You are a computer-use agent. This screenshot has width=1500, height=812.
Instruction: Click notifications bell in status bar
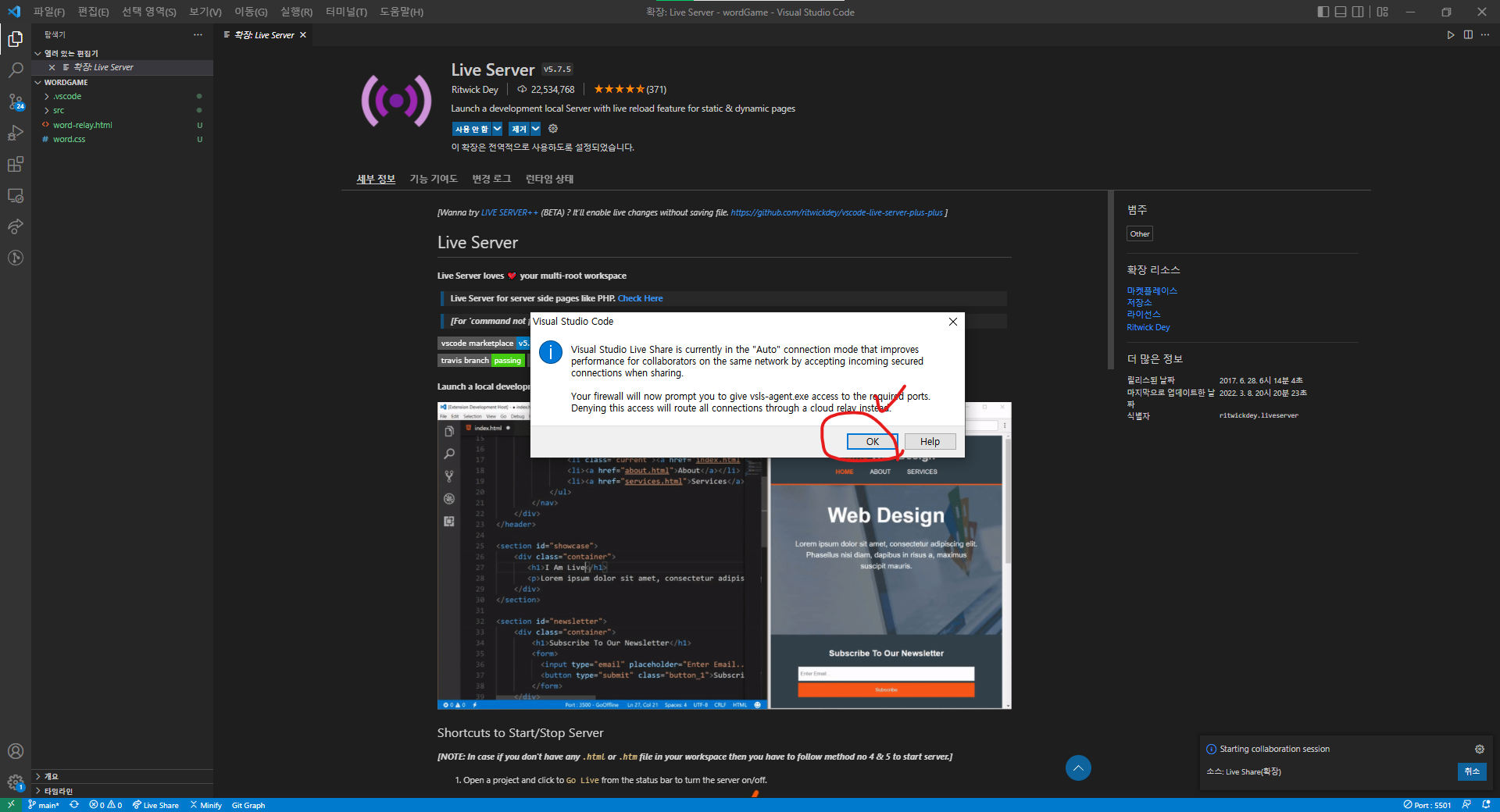pyautogui.click(x=1486, y=805)
